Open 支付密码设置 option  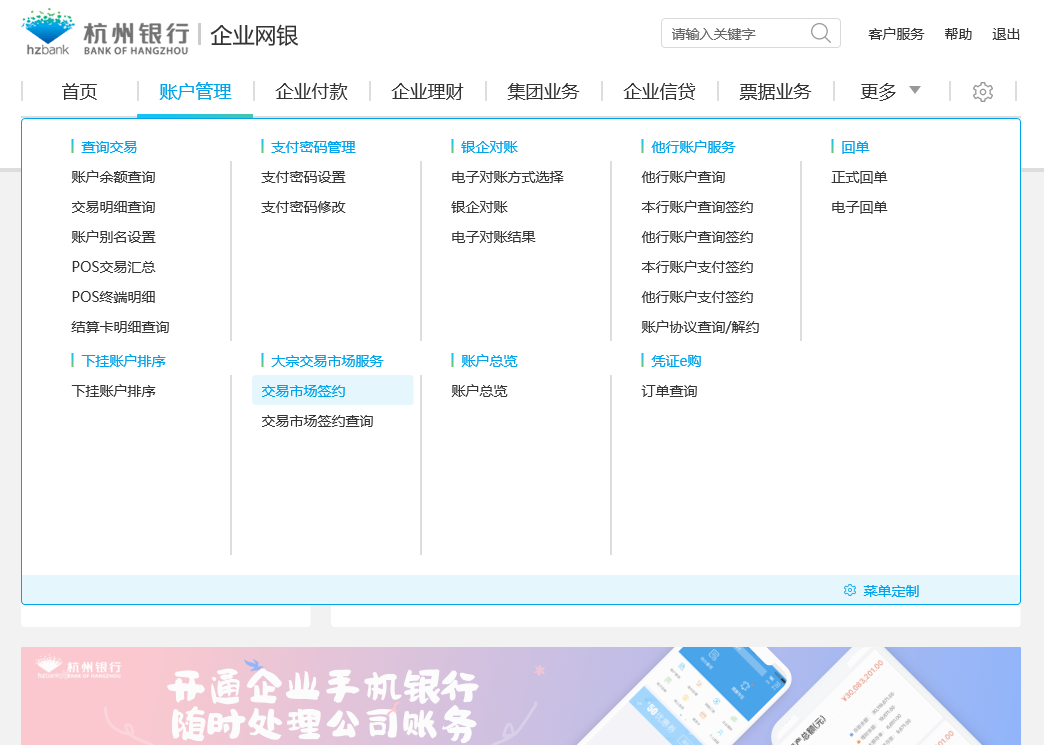point(303,177)
